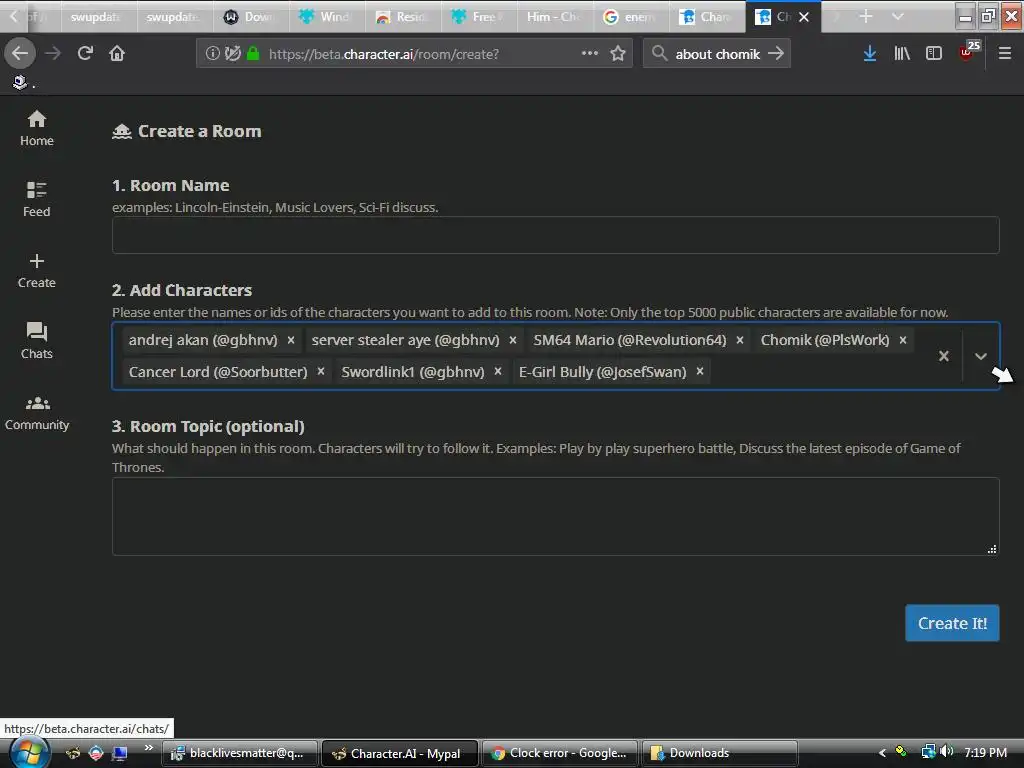Image resolution: width=1024 pixels, height=768 pixels.
Task: Go to the browser home page
Action: [x=117, y=53]
